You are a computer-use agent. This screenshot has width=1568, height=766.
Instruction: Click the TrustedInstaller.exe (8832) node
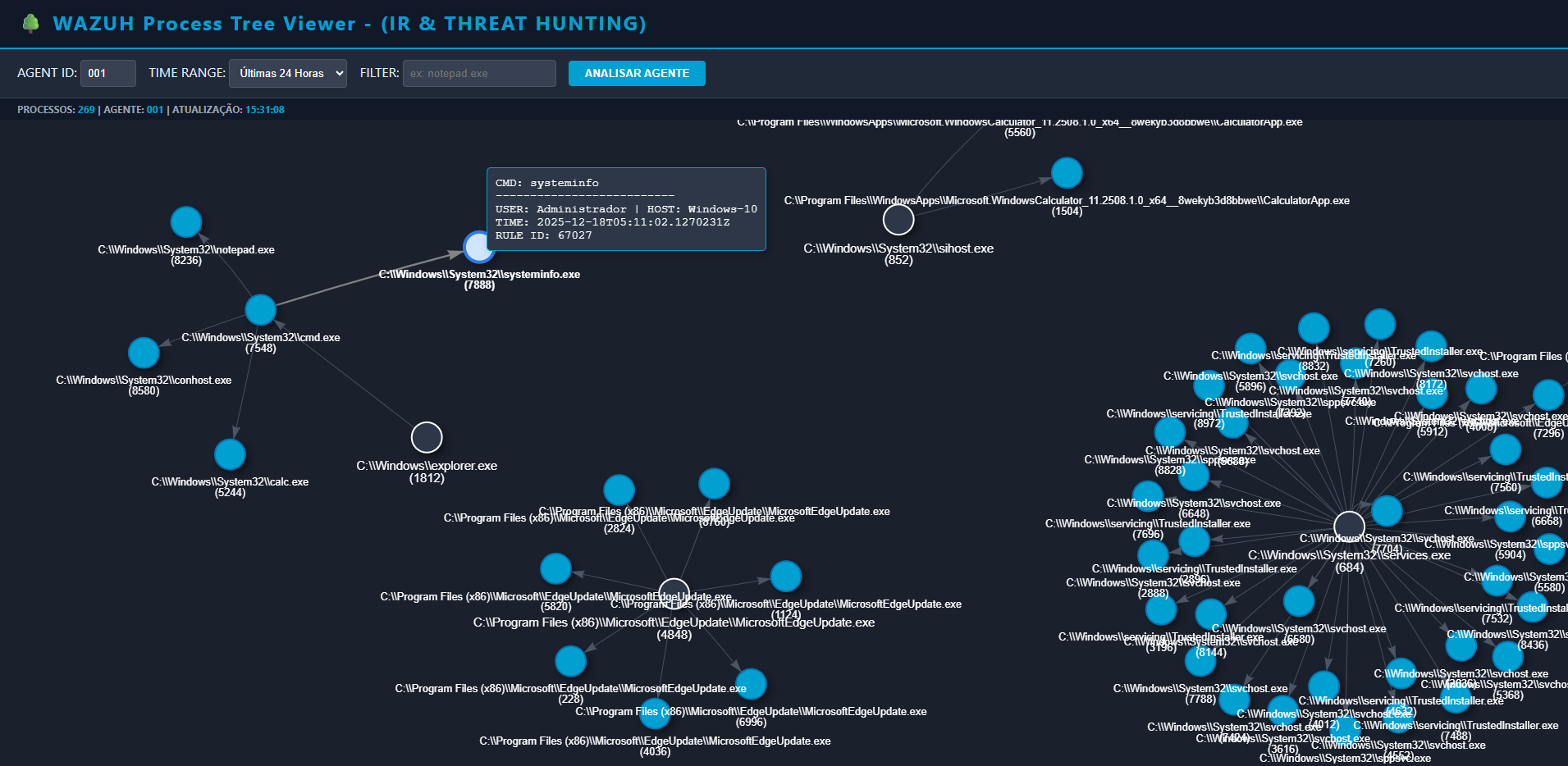[x=1314, y=328]
